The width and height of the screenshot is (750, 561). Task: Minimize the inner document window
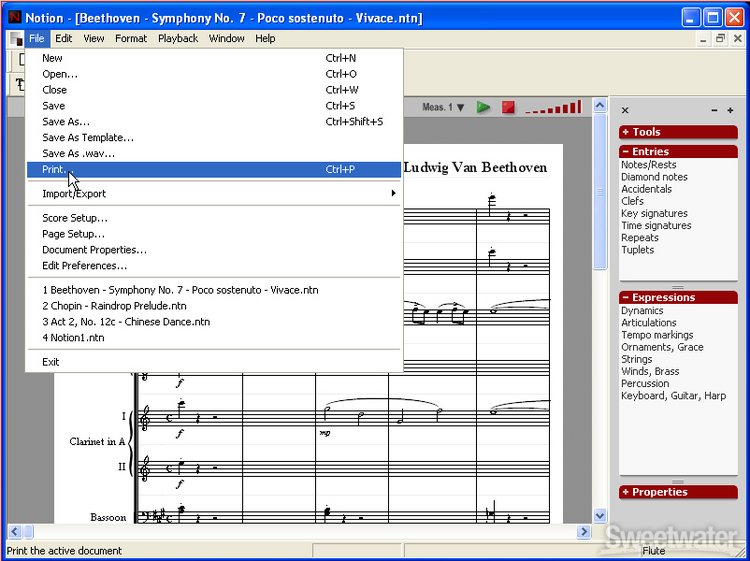[x=703, y=39]
